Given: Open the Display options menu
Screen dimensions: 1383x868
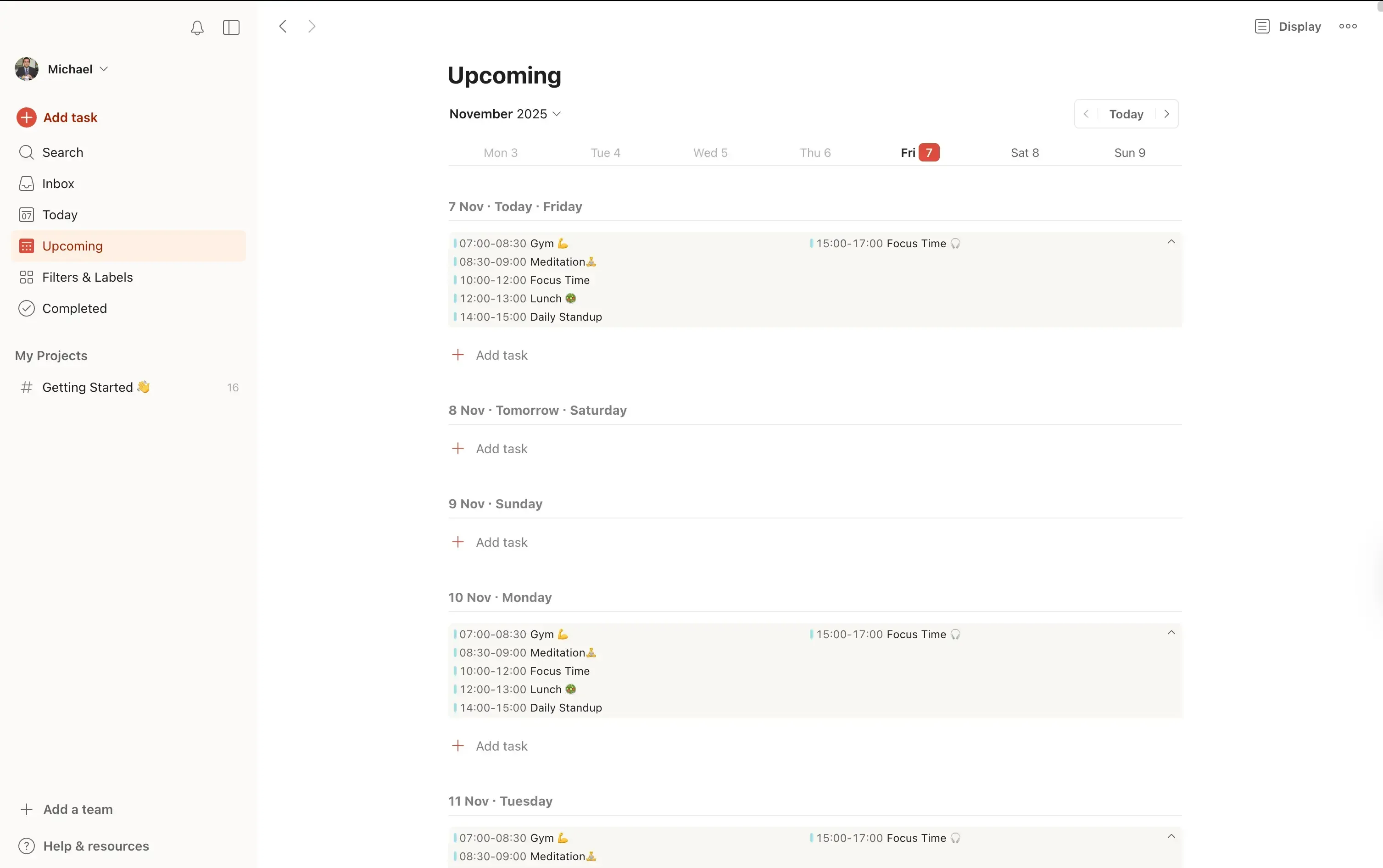Looking at the screenshot, I should [1287, 26].
